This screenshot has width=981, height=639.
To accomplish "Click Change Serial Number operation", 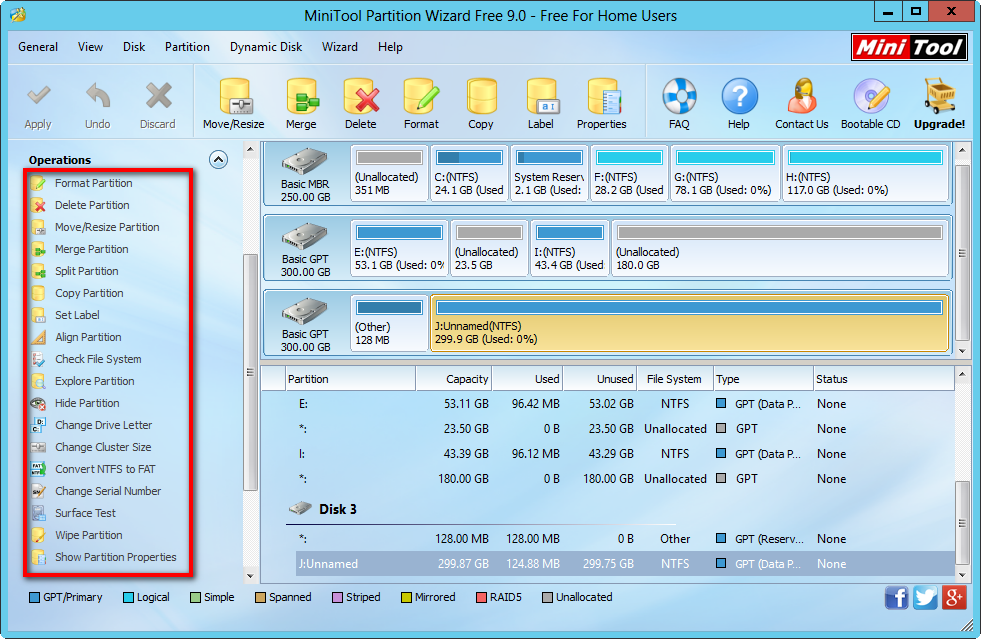I will [x=108, y=491].
